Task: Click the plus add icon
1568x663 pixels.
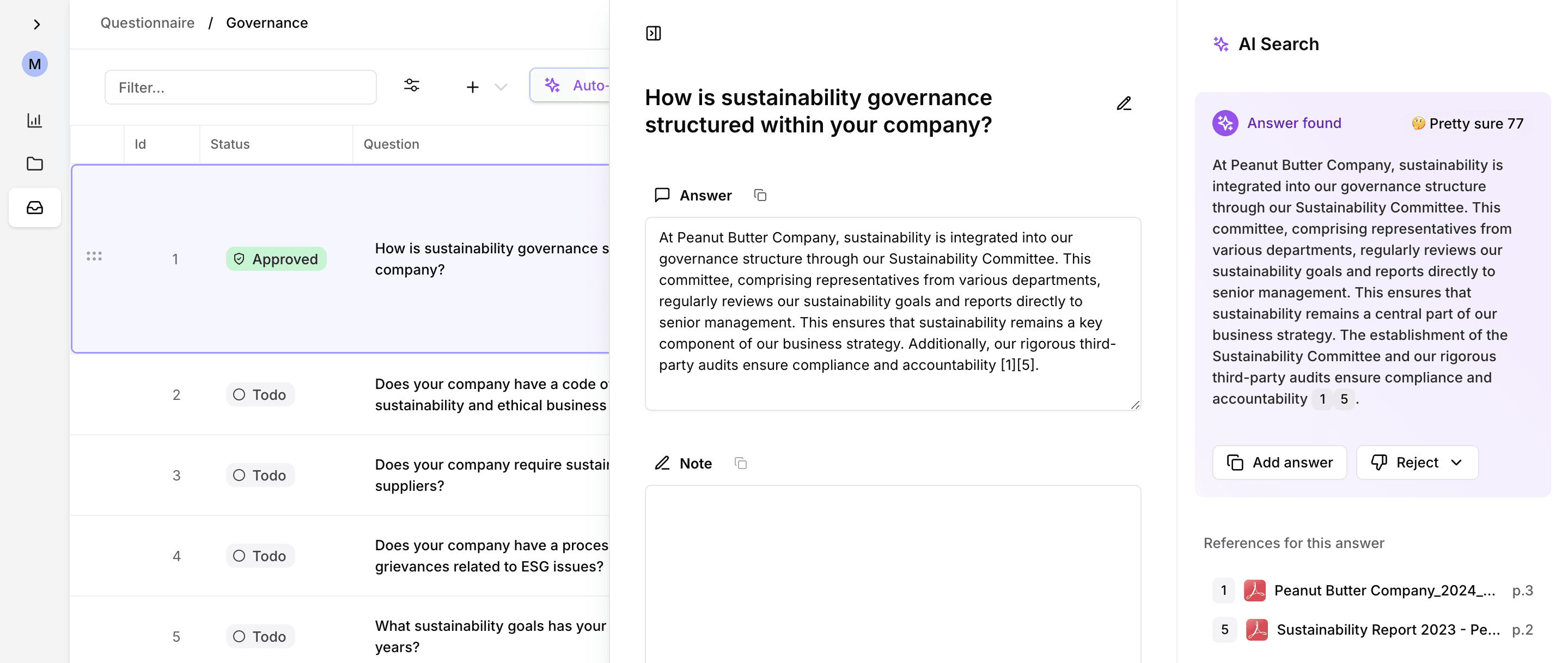Action: pos(472,87)
